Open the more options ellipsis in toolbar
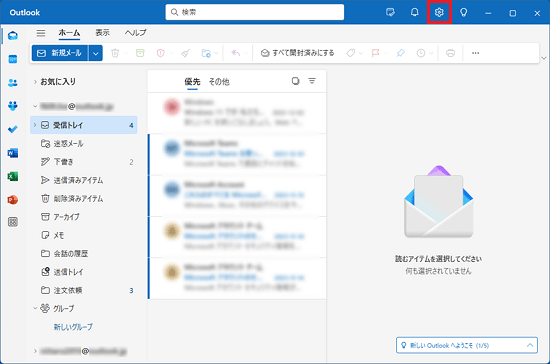550x364 pixels. pos(475,53)
